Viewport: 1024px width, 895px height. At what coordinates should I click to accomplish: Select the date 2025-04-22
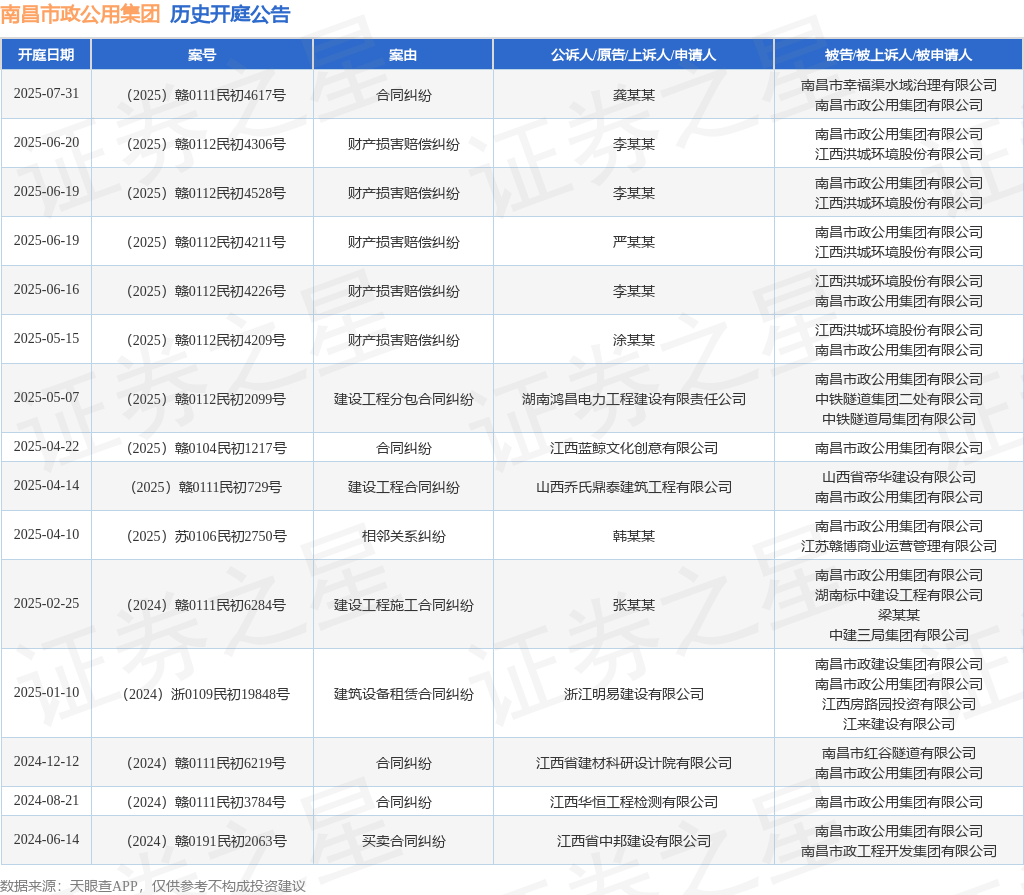[x=46, y=446]
